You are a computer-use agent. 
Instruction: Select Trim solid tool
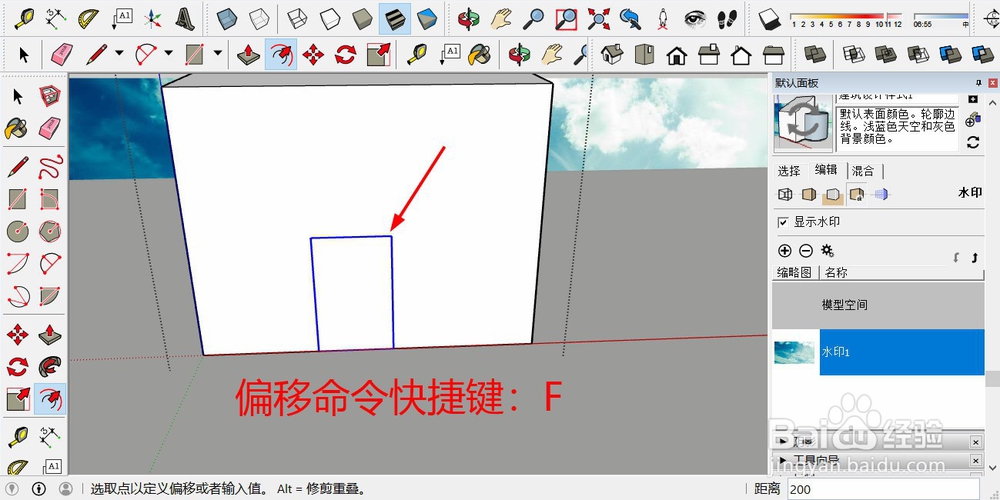[950, 54]
